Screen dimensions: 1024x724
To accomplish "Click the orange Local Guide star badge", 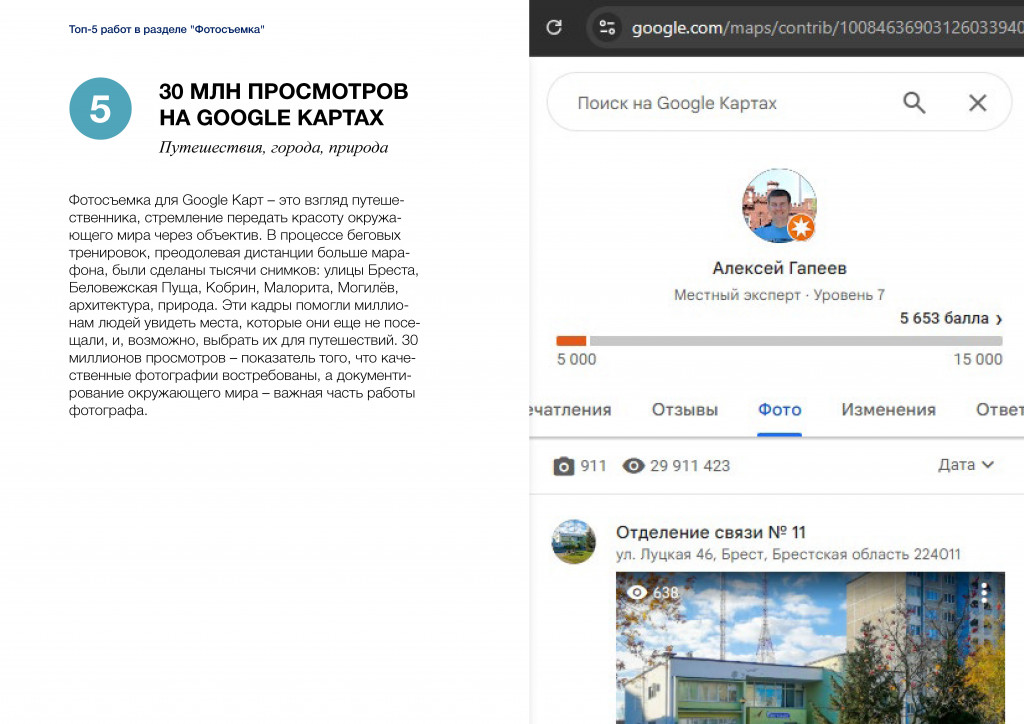I will [x=801, y=227].
